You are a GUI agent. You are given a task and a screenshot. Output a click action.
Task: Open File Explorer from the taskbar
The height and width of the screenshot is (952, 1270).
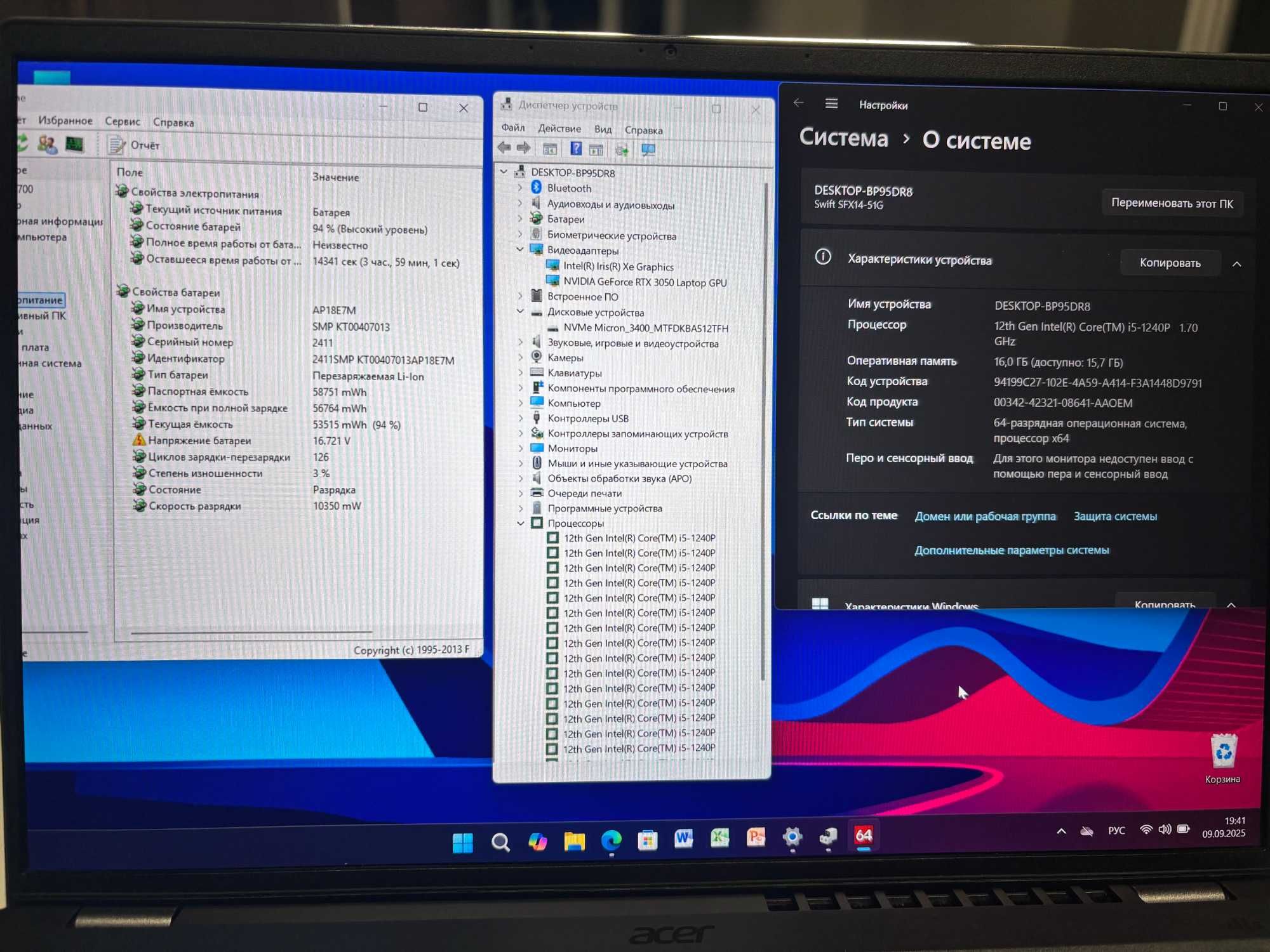(574, 842)
